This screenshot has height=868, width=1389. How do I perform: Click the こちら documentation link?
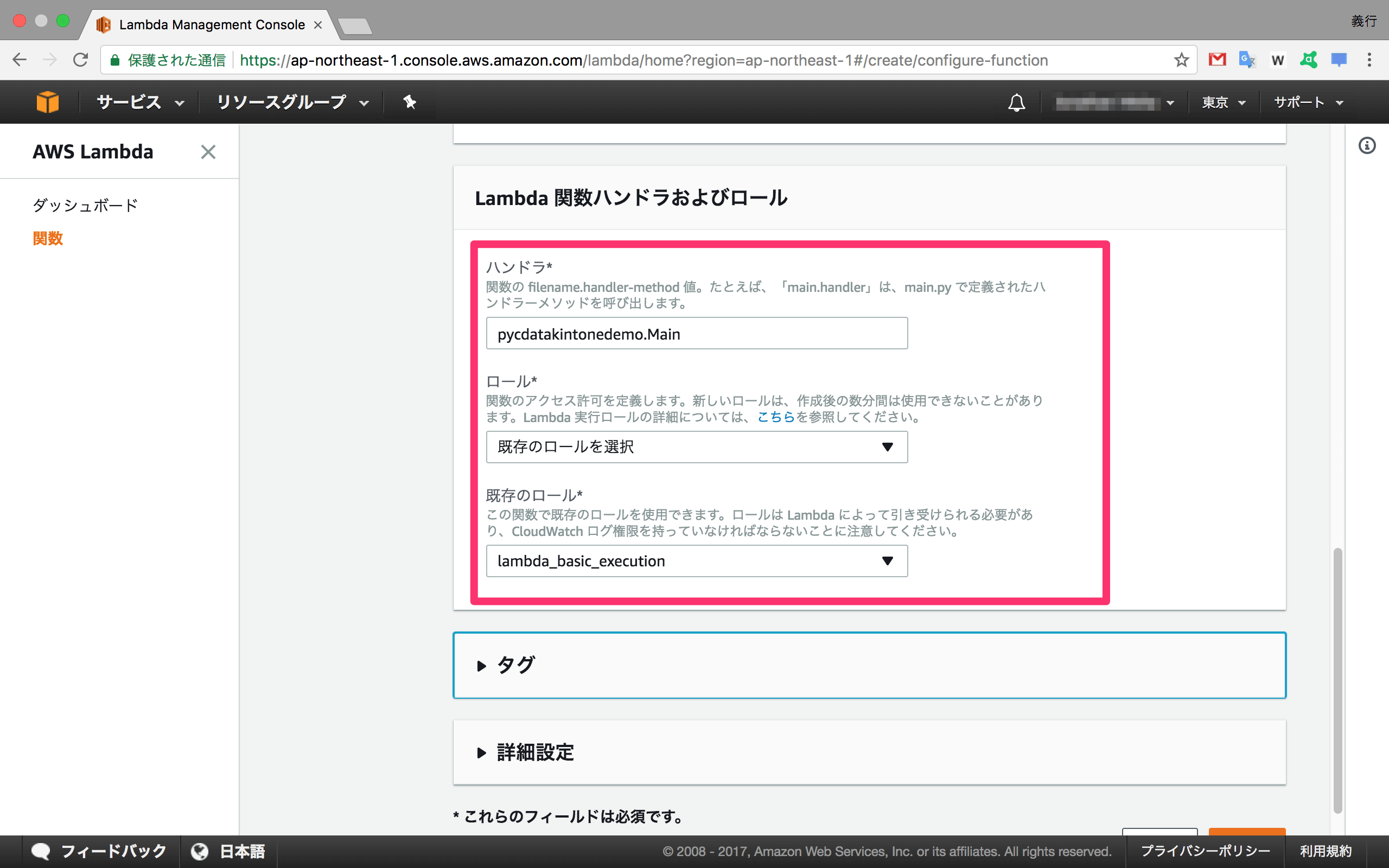coord(775,417)
